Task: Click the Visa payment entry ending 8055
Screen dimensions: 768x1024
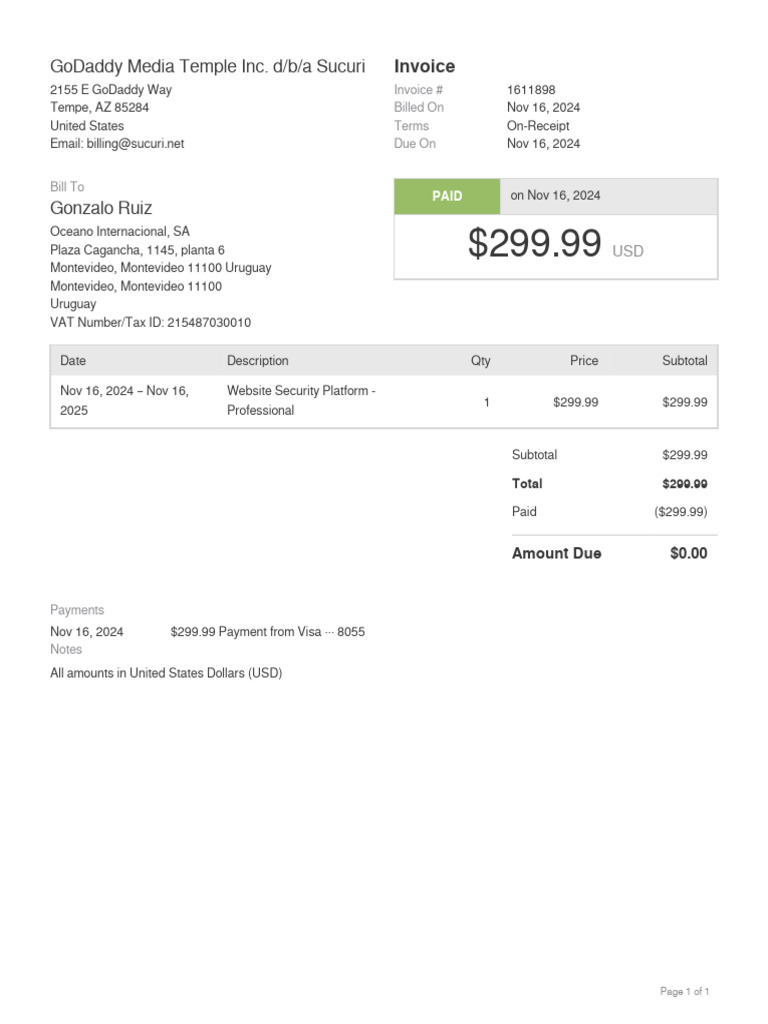Action: (x=267, y=632)
